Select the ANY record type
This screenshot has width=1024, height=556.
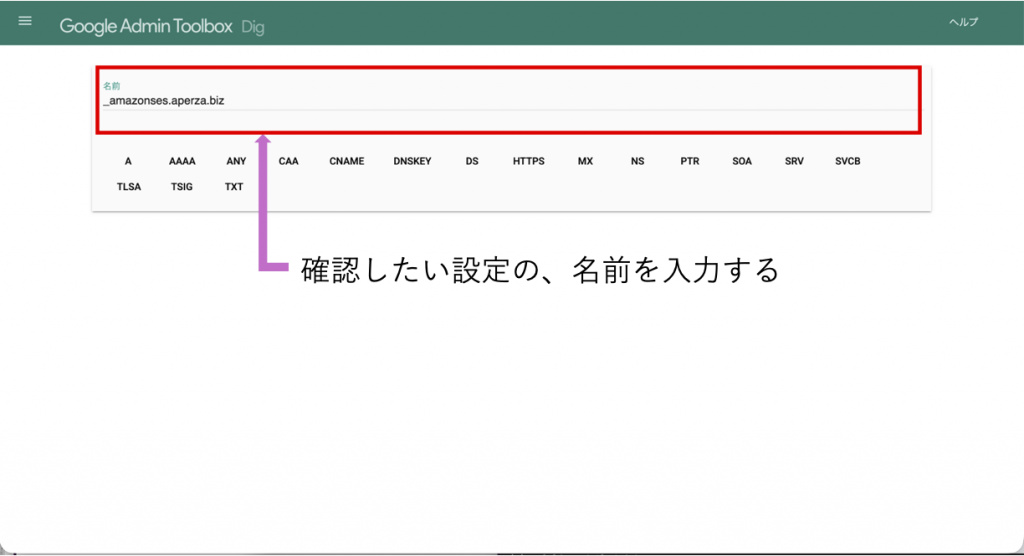tap(236, 161)
